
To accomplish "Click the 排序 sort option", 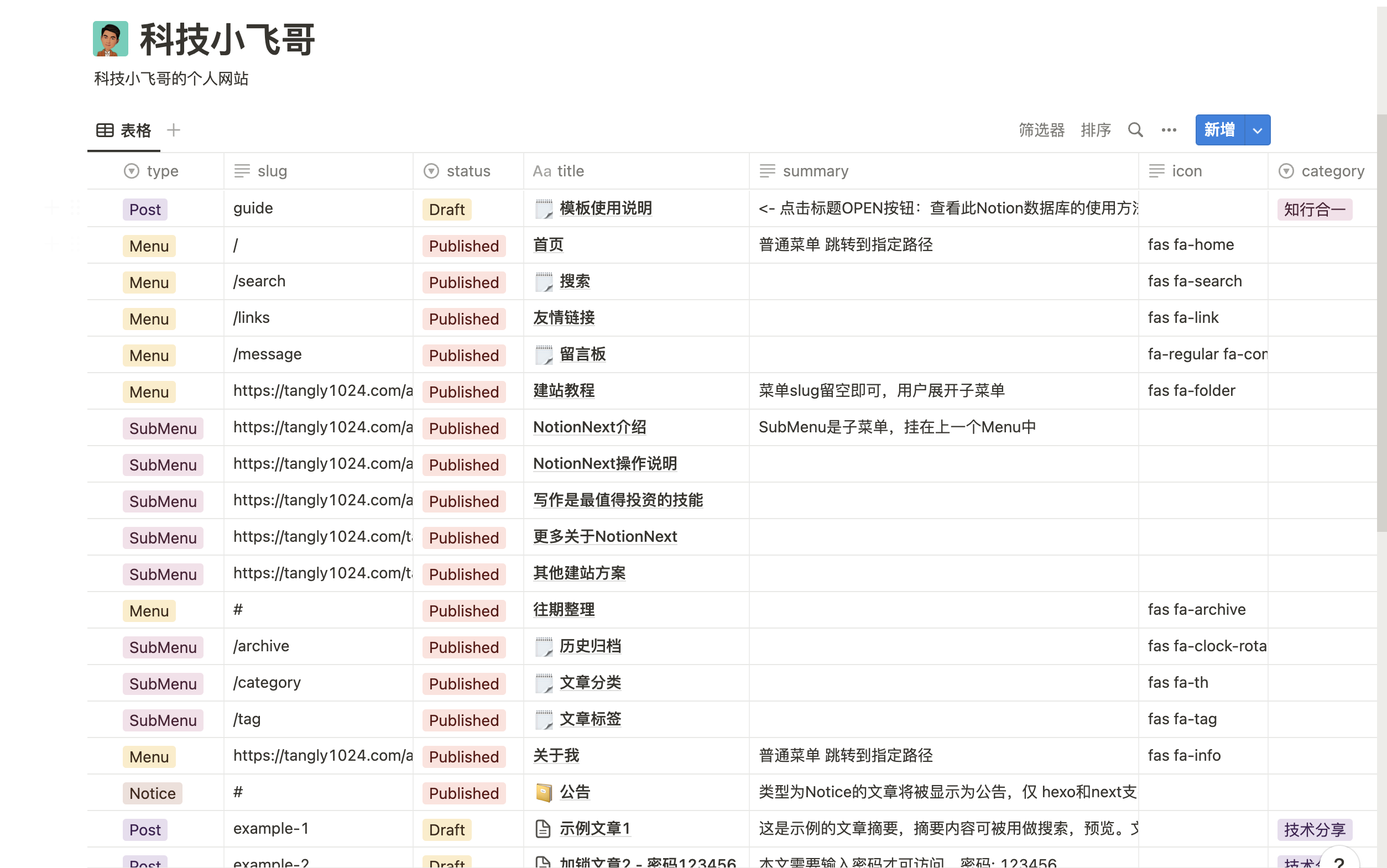I will pos(1096,130).
